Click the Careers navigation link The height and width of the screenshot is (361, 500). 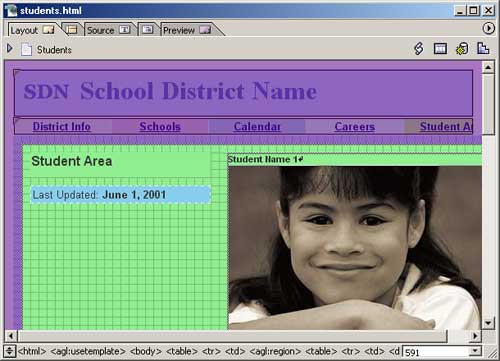click(355, 126)
